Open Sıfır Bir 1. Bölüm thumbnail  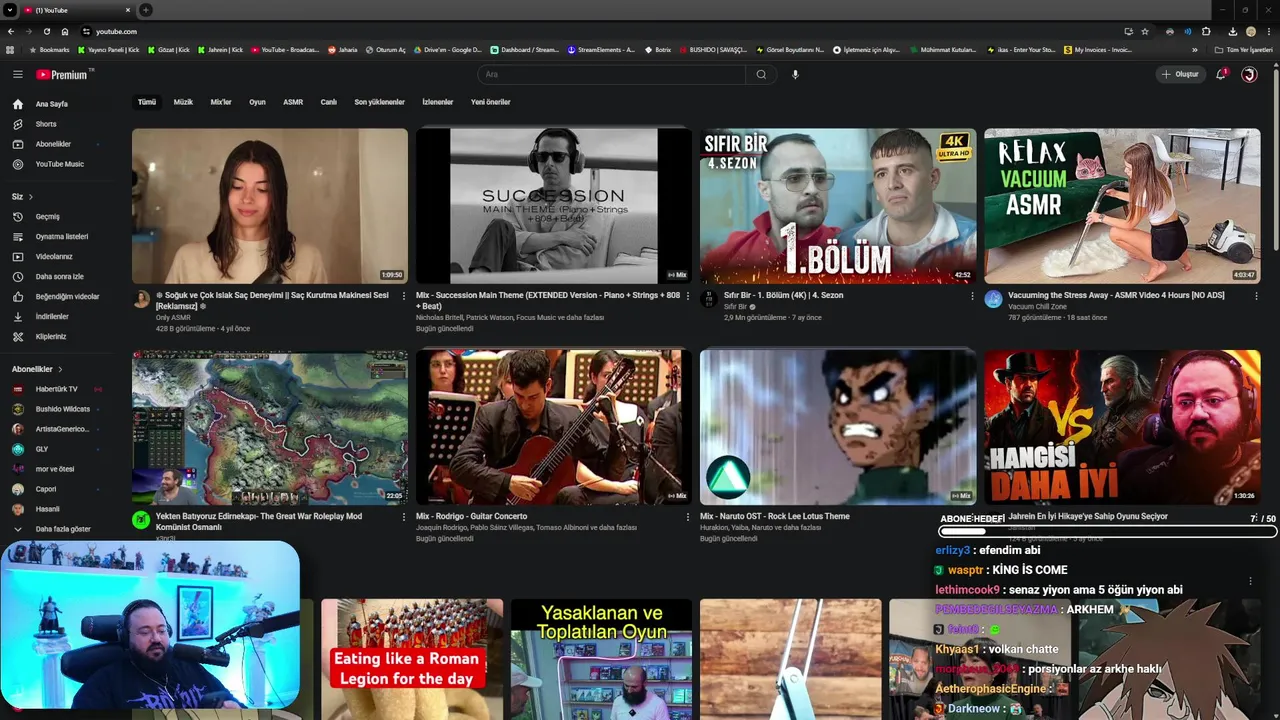(838, 206)
